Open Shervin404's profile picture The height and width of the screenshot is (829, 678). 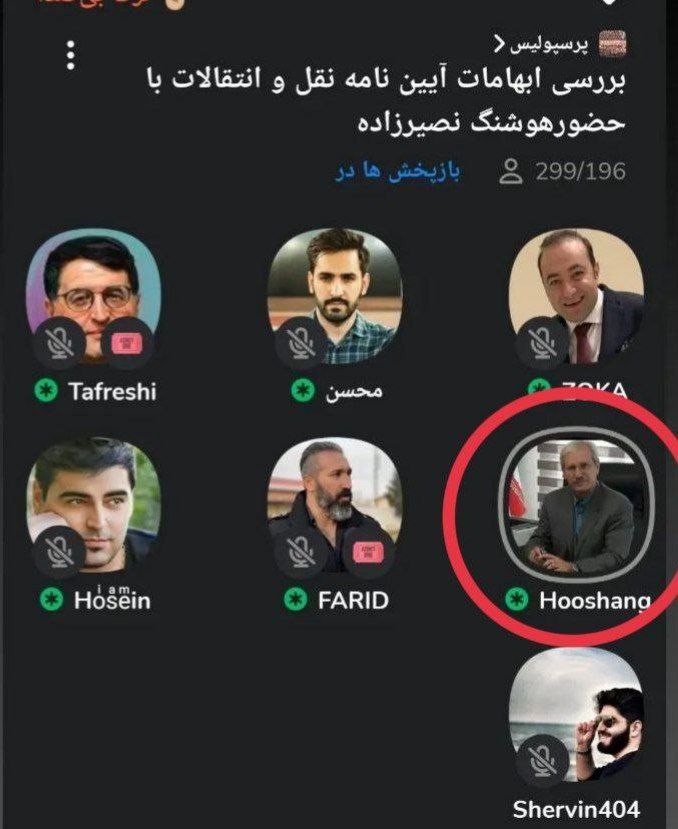pyautogui.click(x=576, y=715)
